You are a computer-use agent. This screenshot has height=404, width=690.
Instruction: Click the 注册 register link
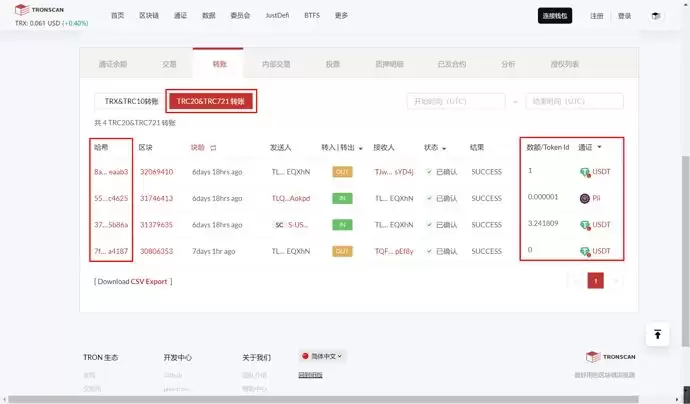click(x=597, y=16)
